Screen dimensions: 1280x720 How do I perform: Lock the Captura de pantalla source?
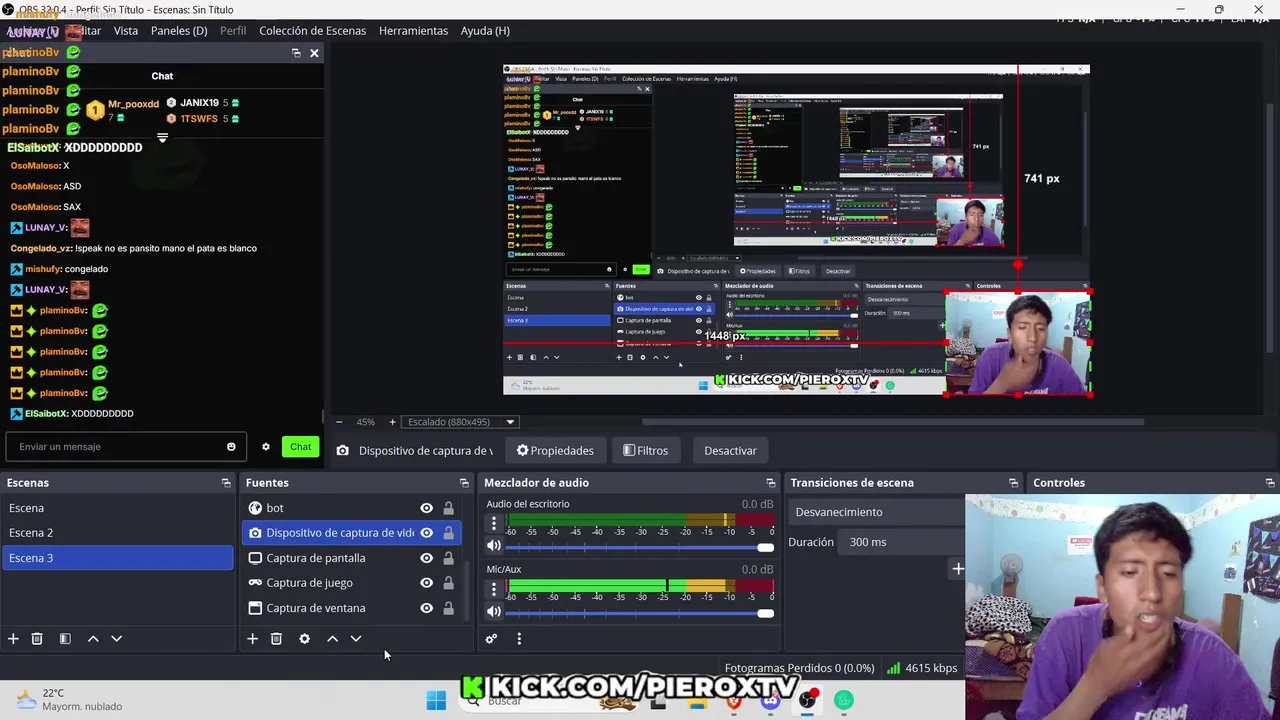pyautogui.click(x=448, y=558)
